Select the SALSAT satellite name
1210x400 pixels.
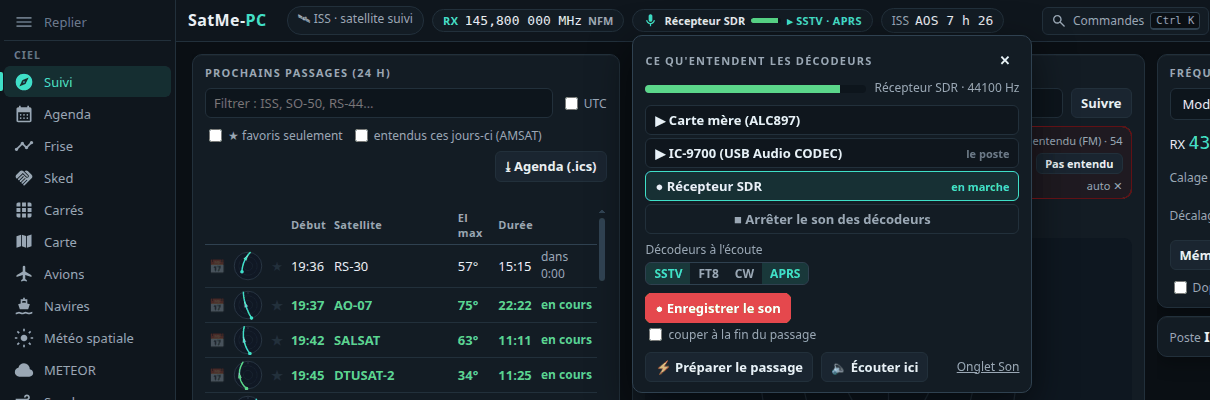[357, 340]
